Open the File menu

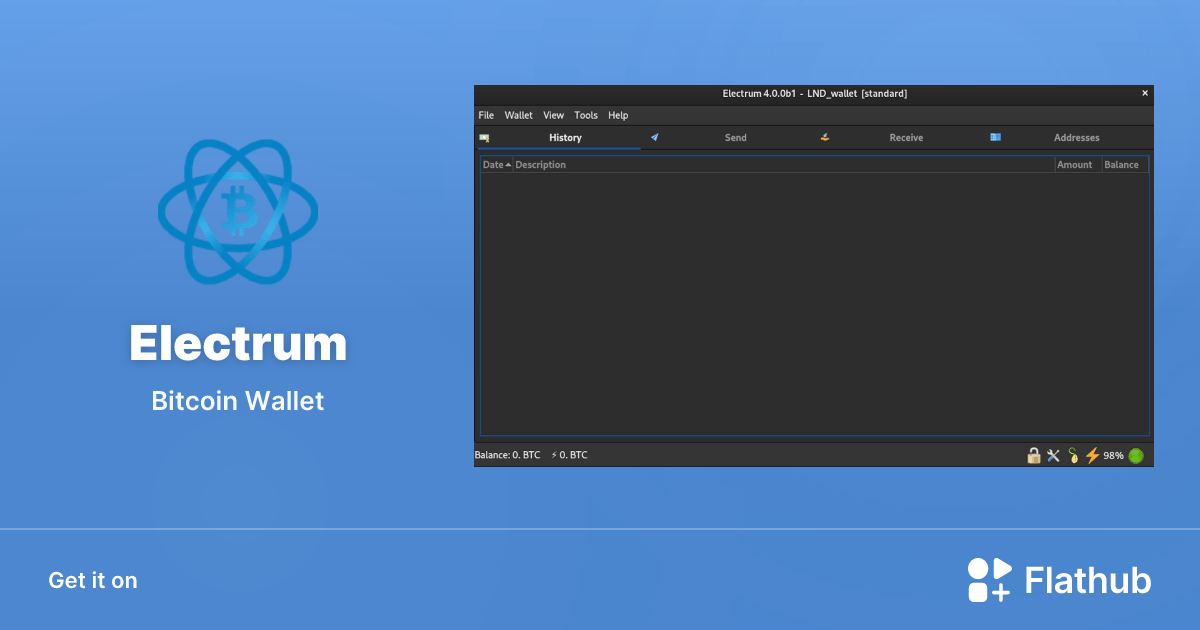[486, 115]
